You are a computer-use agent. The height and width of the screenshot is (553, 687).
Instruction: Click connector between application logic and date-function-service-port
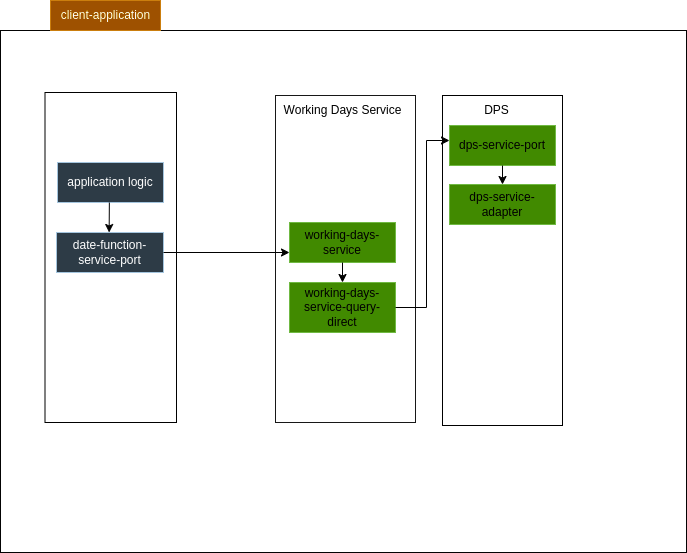(x=109, y=217)
